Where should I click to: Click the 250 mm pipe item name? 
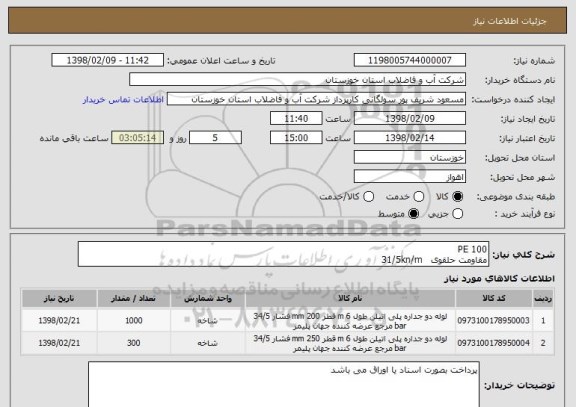[350, 343]
